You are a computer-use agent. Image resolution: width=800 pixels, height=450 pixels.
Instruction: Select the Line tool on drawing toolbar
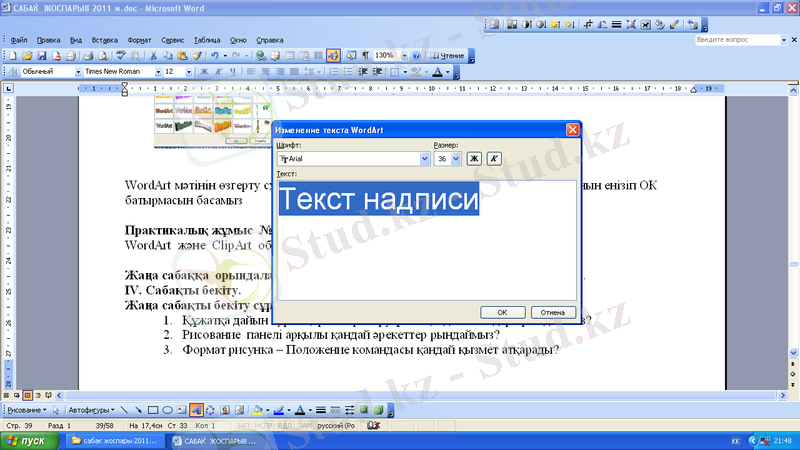click(124, 410)
